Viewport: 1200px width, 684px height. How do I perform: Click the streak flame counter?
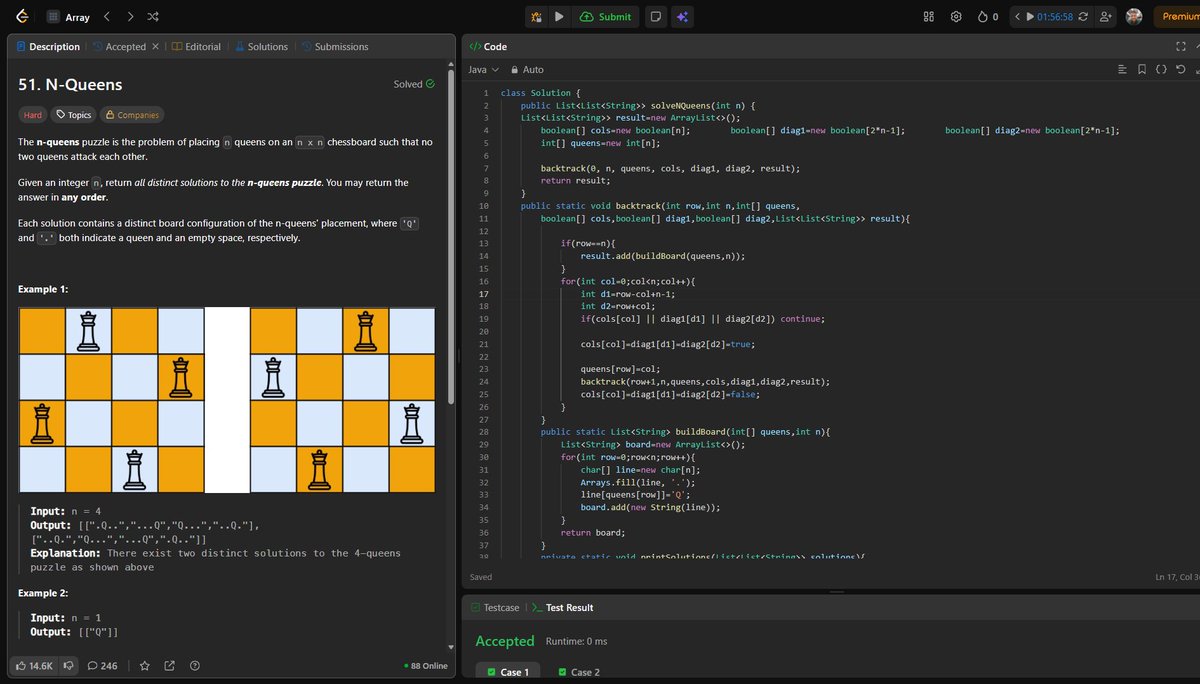pos(988,17)
